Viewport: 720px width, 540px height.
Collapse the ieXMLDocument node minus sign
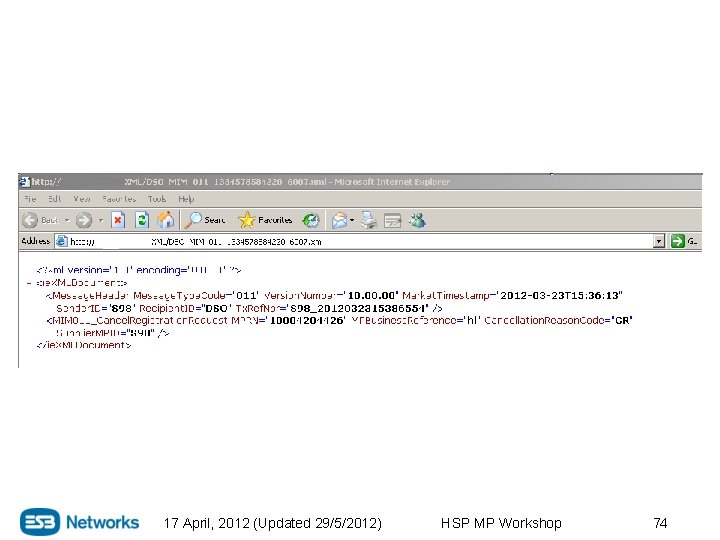click(x=29, y=283)
